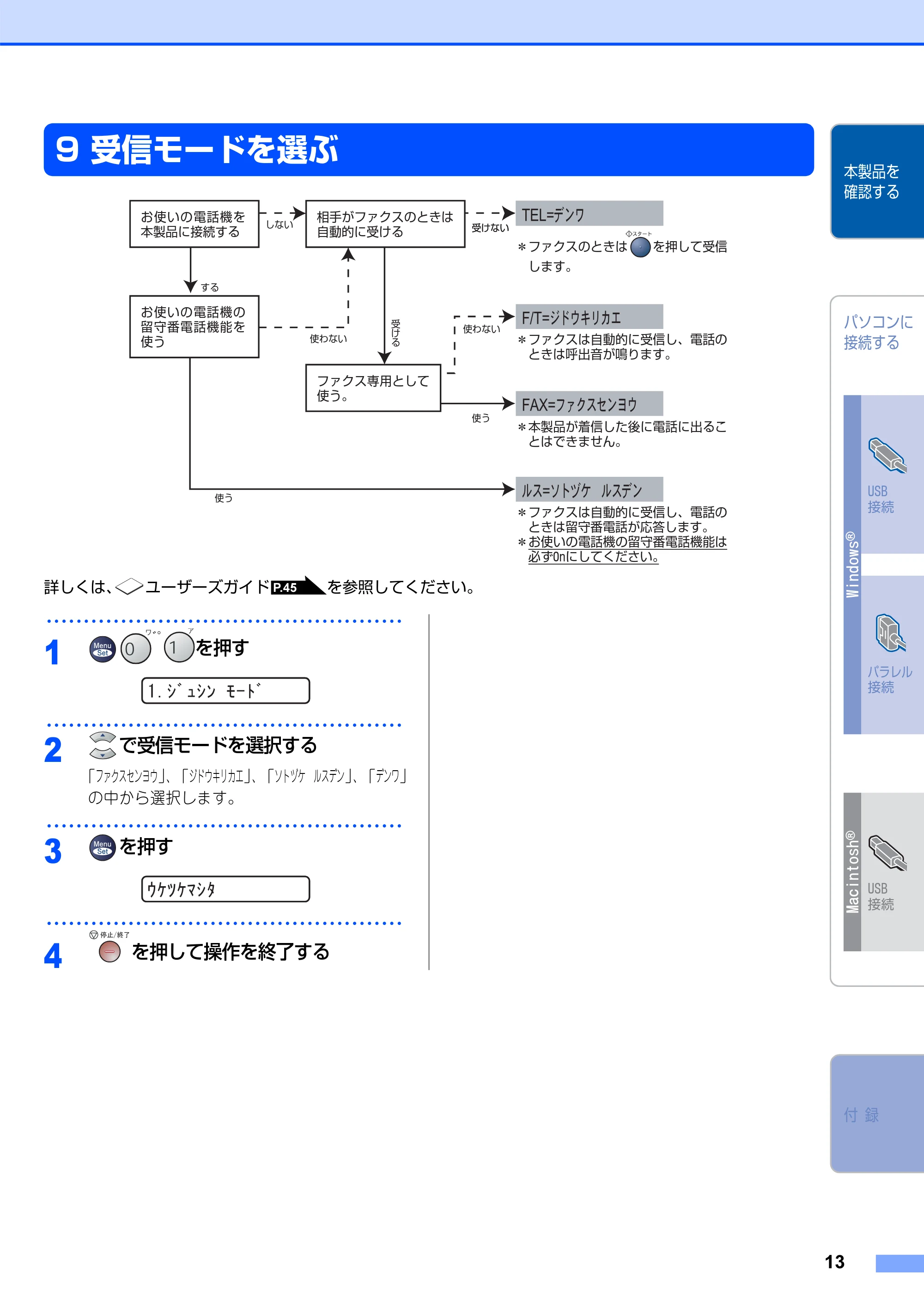Click the LCD display reading 1.ジュシン モード

(x=225, y=690)
